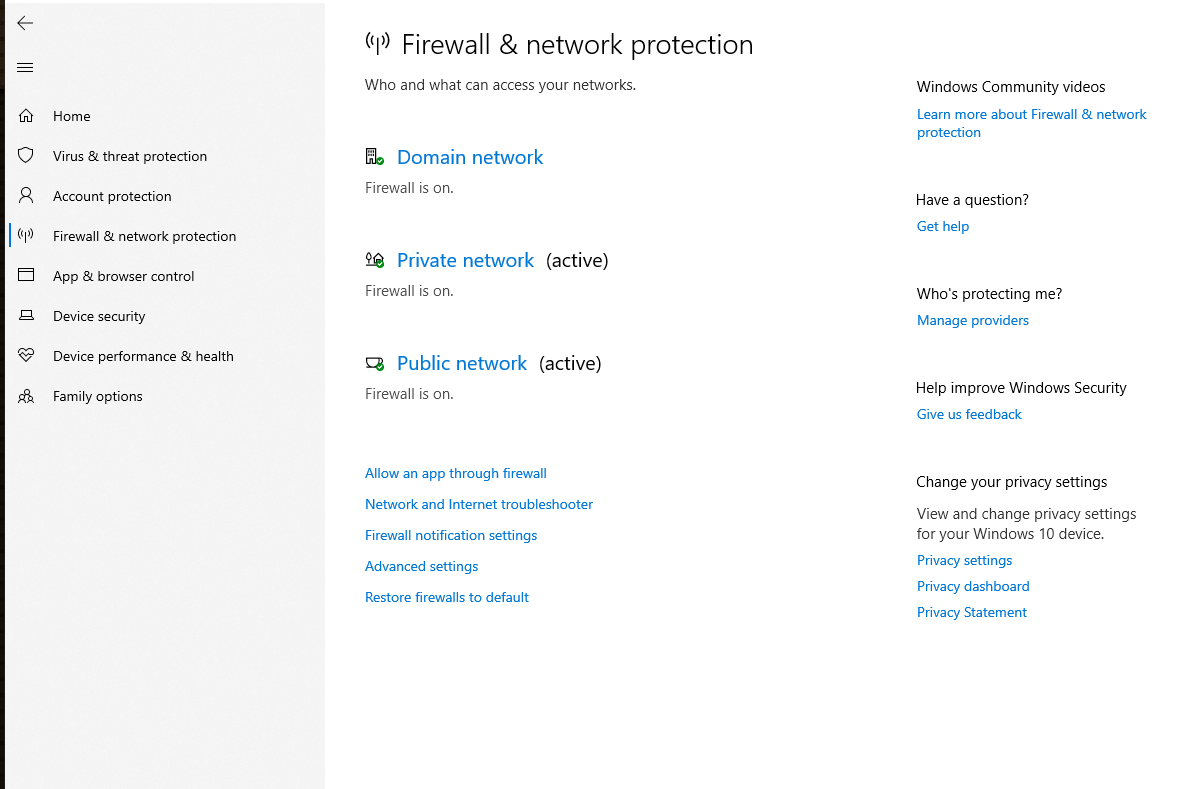Click the Virus & threat protection shield icon

[x=26, y=156]
